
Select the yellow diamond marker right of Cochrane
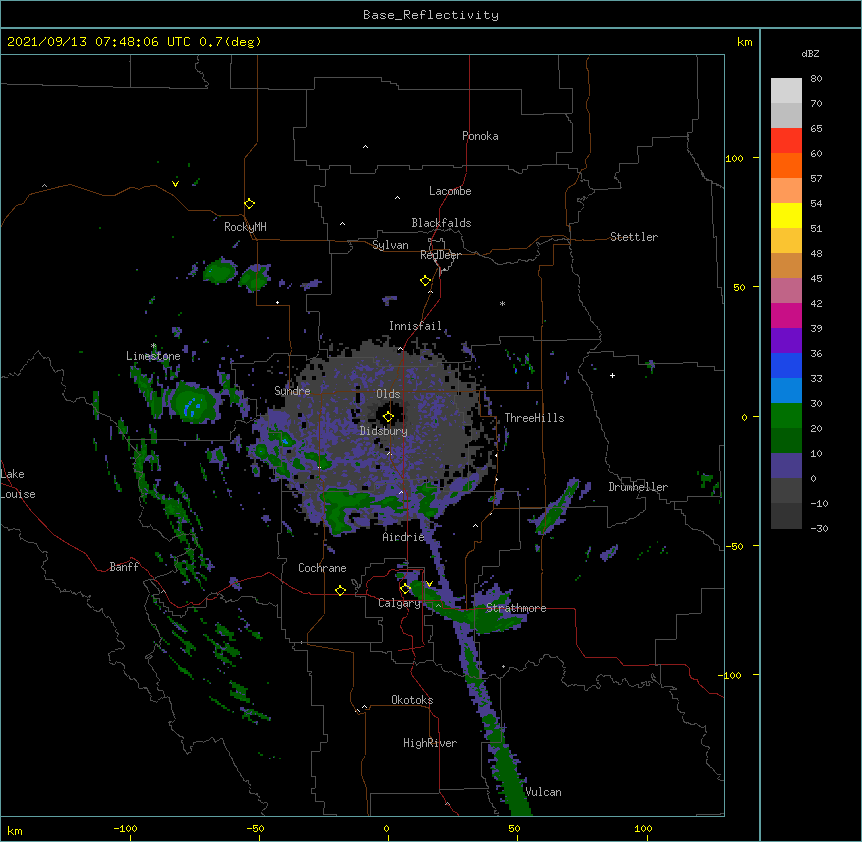point(340,590)
